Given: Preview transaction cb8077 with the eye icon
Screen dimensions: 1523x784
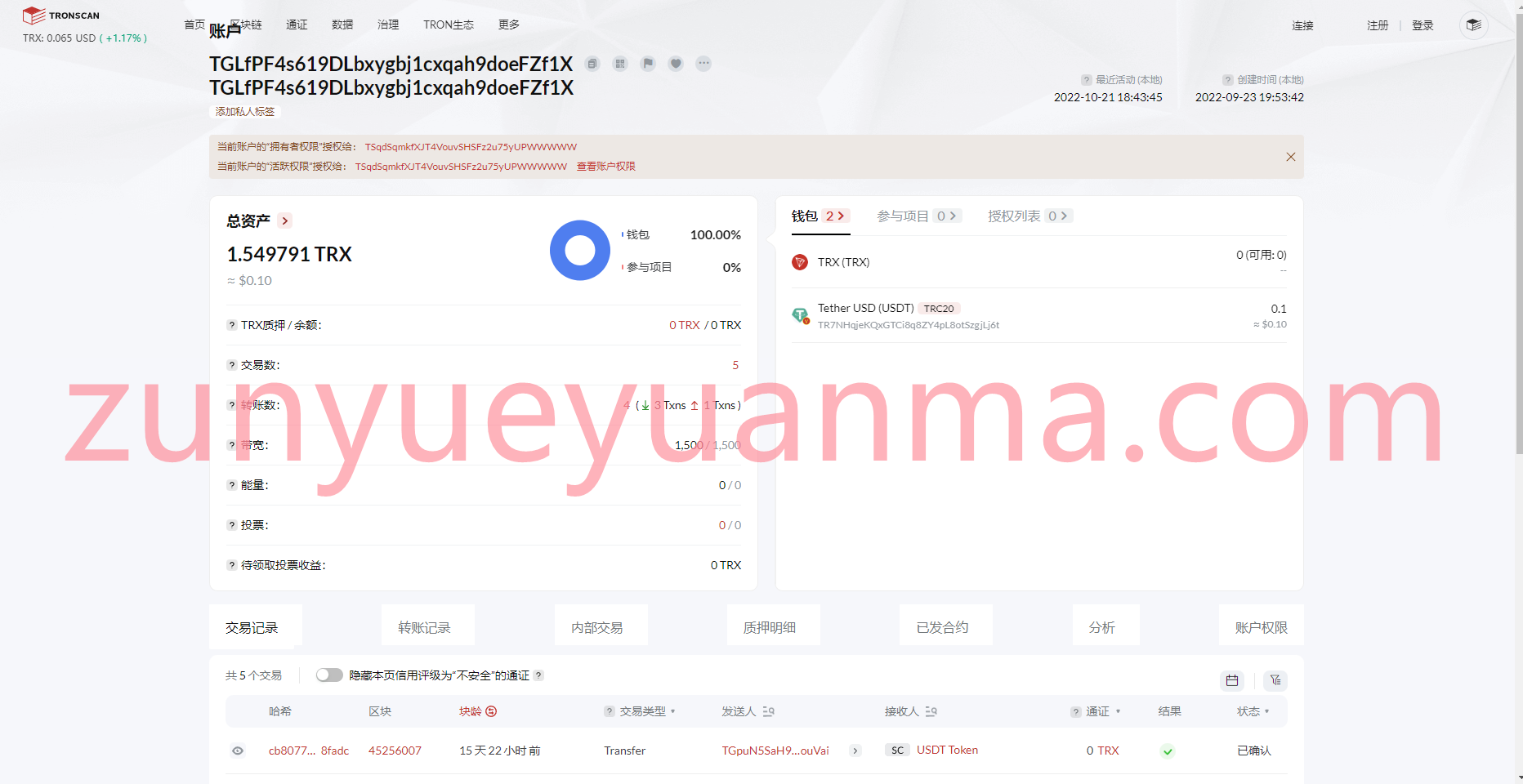Looking at the screenshot, I should pos(238,751).
